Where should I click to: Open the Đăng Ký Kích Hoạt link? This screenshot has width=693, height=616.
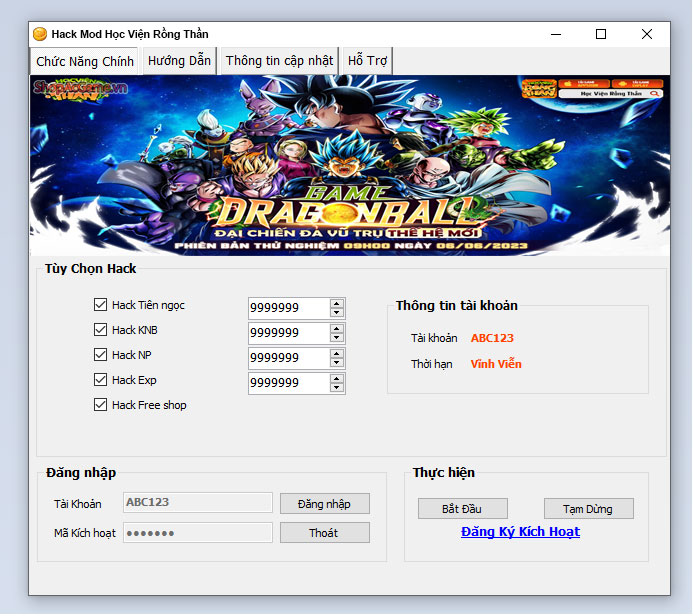(x=520, y=532)
